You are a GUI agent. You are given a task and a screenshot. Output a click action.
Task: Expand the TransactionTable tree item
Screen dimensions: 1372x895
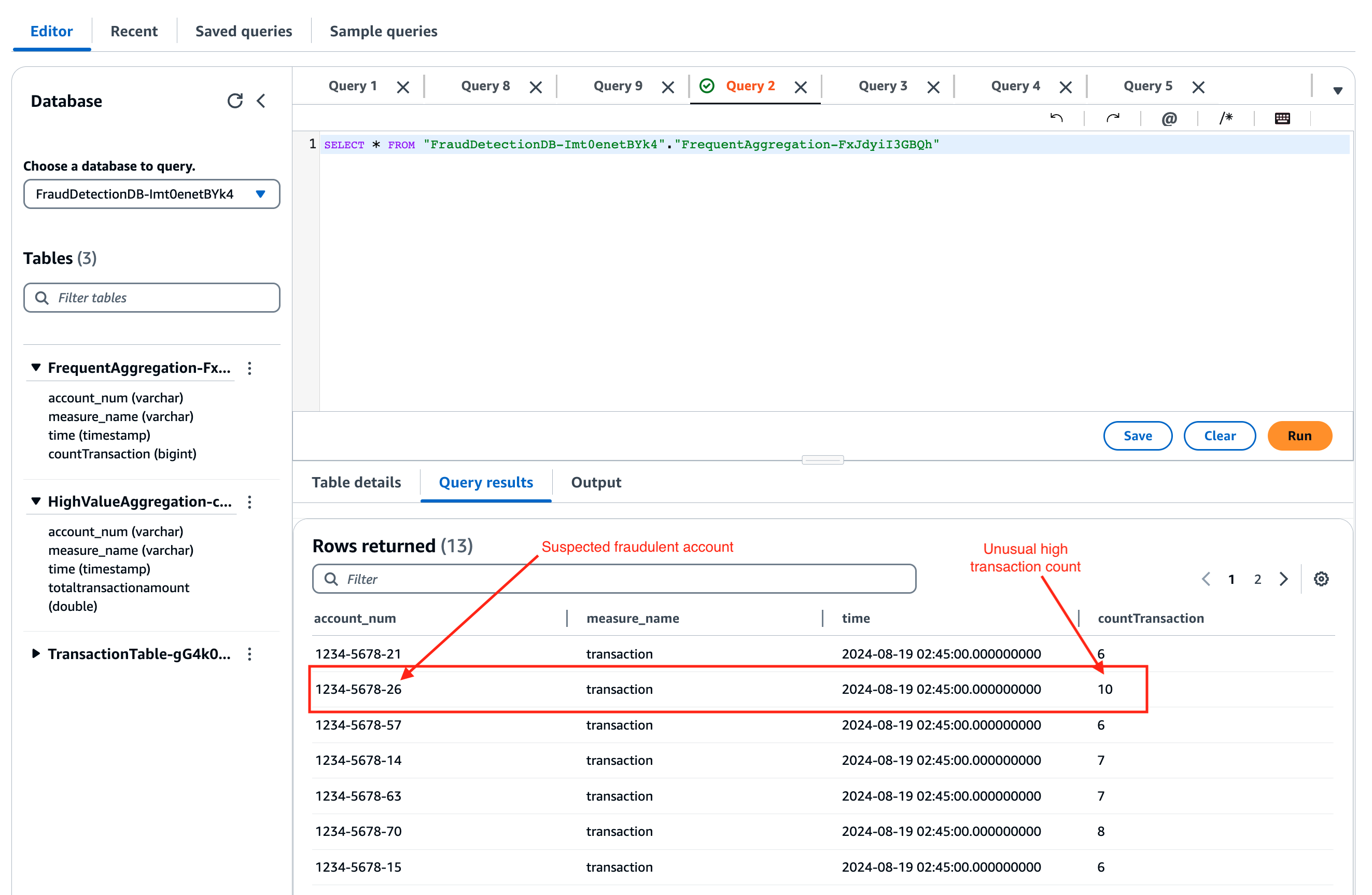pyautogui.click(x=36, y=653)
